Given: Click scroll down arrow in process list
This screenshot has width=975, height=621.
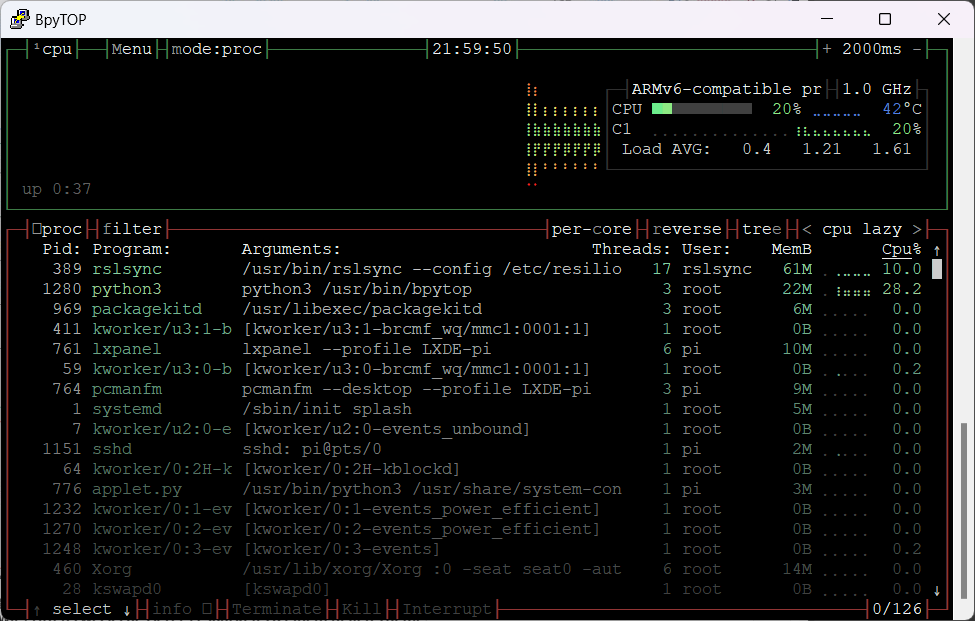Looking at the screenshot, I should (937, 590).
